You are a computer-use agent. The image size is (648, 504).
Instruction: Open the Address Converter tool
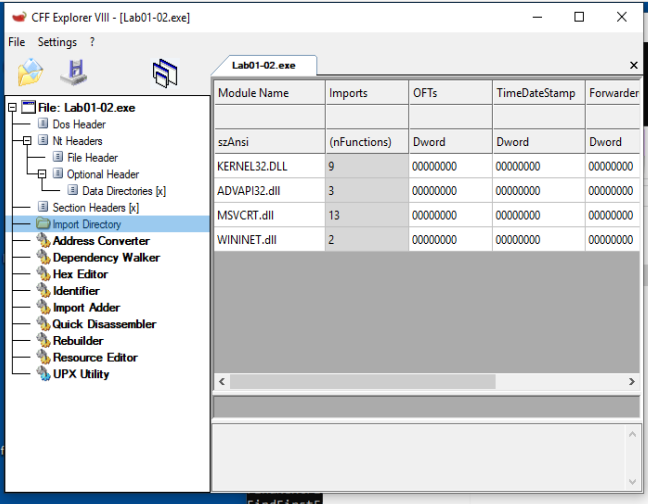coord(101,241)
